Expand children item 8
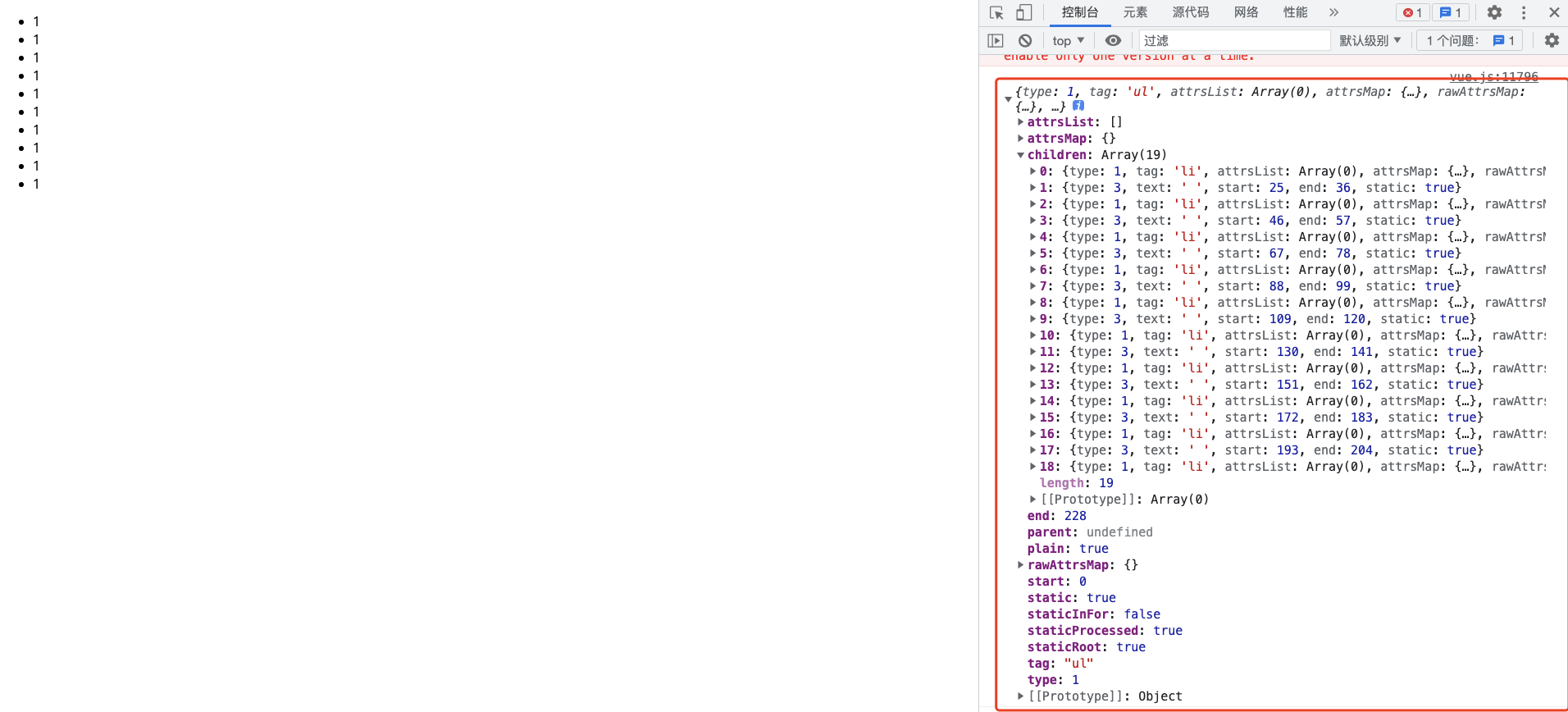Screen dimensions: 1568x712 coord(1032,303)
